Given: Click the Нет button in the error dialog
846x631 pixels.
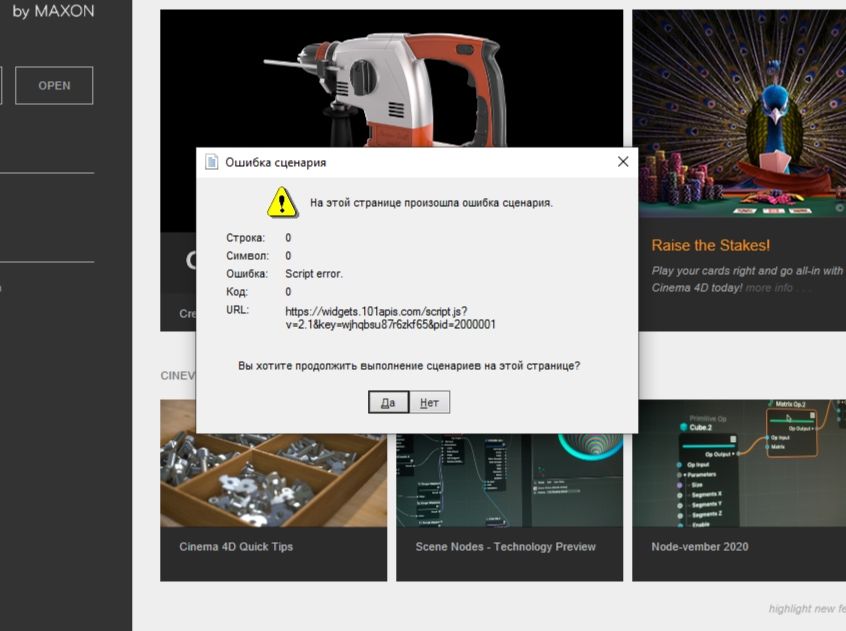Looking at the screenshot, I should (429, 402).
